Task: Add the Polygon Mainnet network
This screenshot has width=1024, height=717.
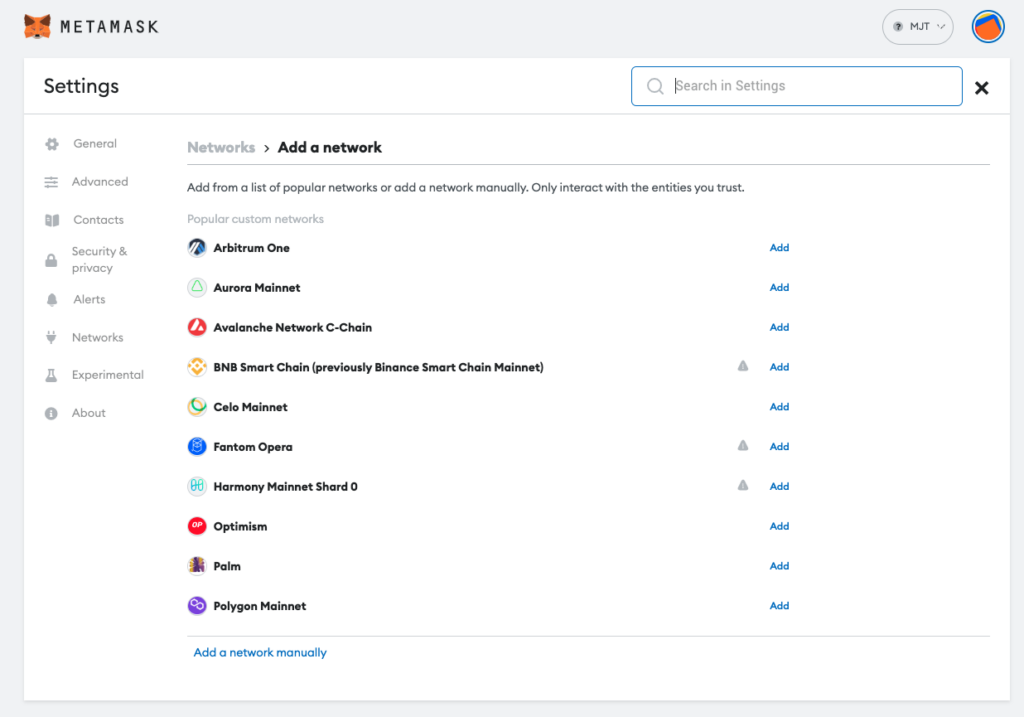Action: [779, 607]
